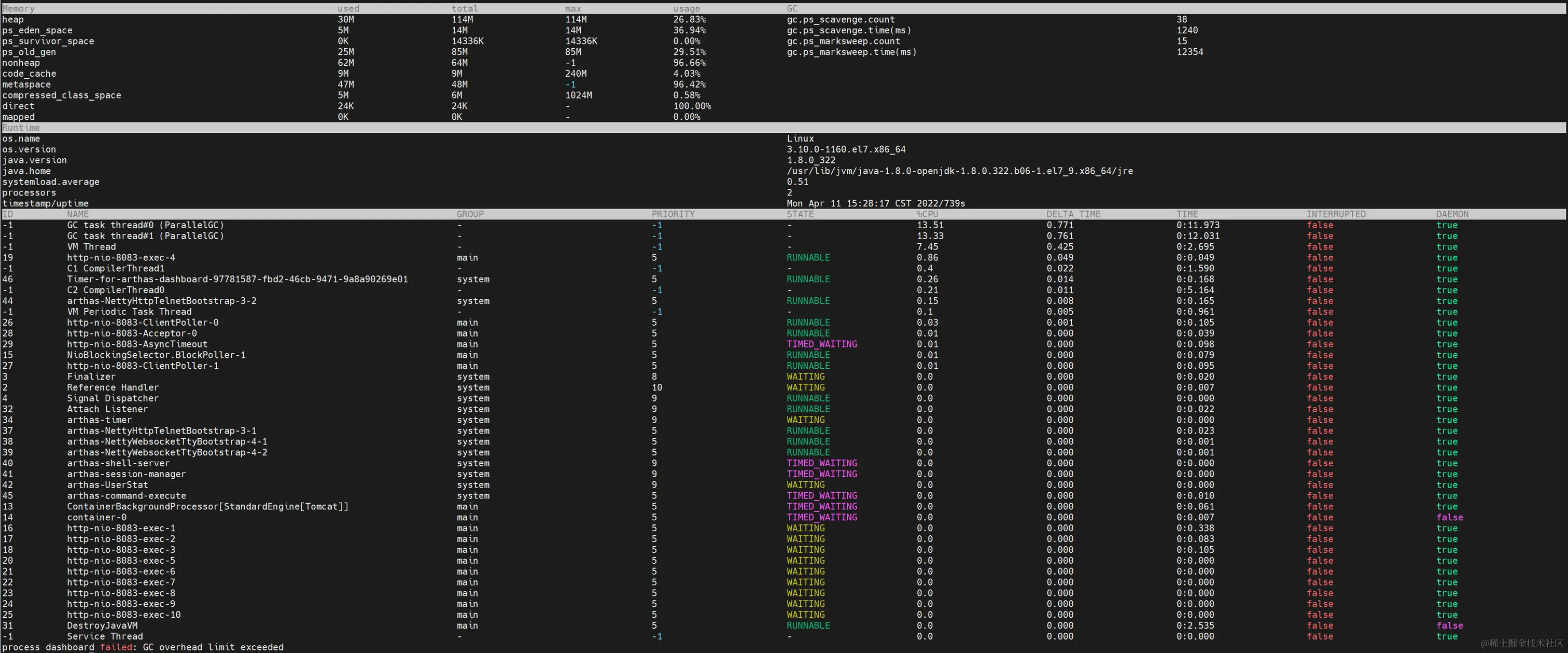Click 'arthas-command-execute' thread name

tap(127, 496)
